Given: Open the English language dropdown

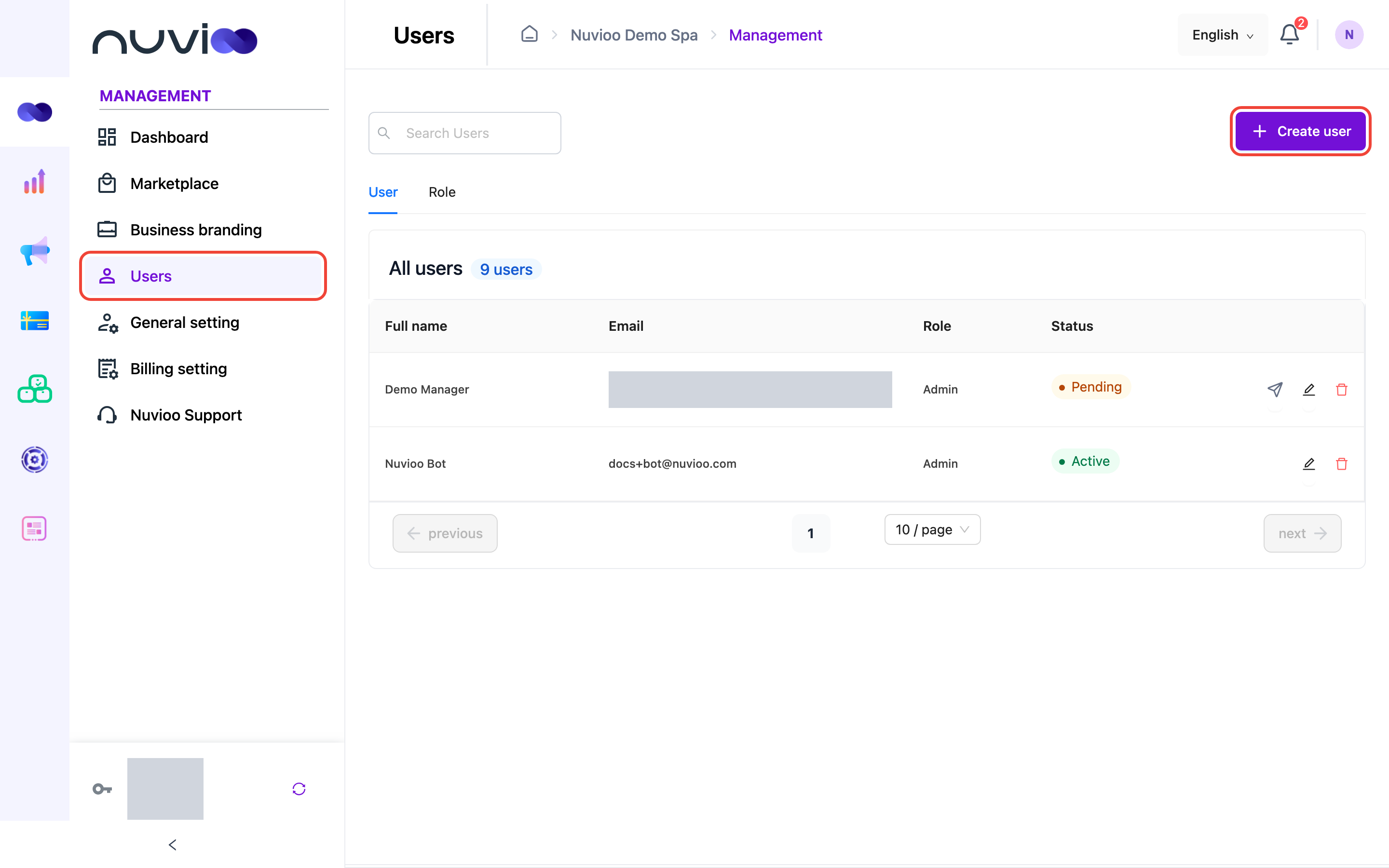Looking at the screenshot, I should (1223, 34).
